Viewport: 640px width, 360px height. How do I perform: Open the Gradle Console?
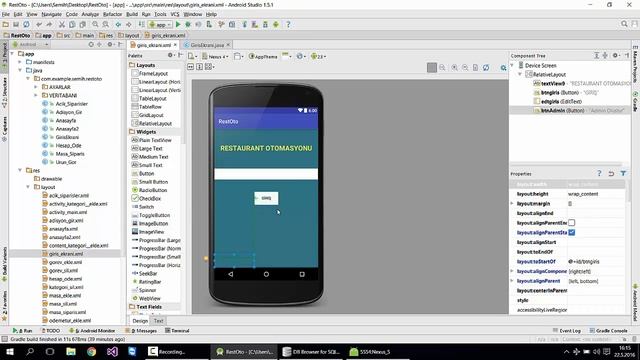click(608, 331)
